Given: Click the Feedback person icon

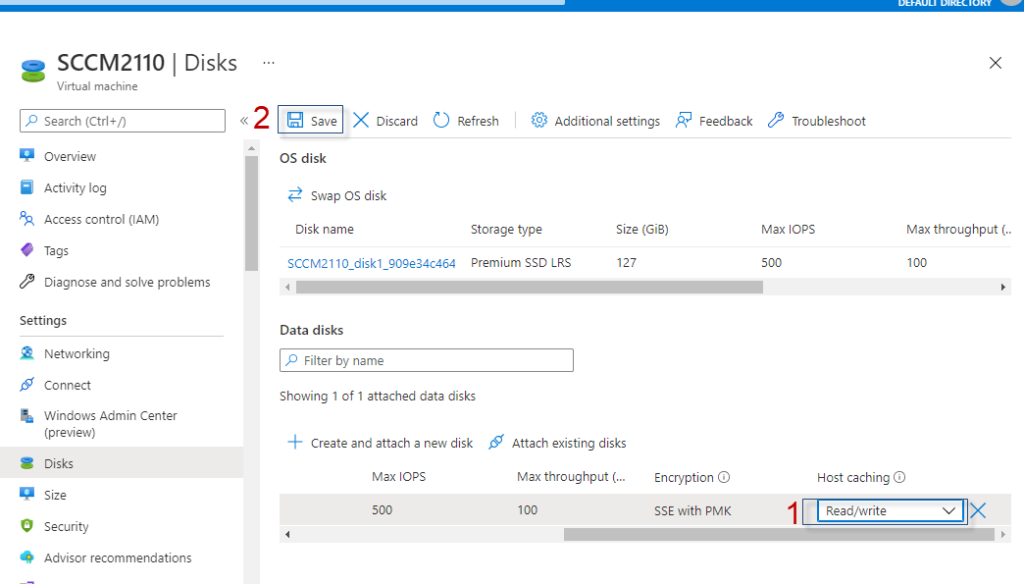Looking at the screenshot, I should [x=684, y=120].
